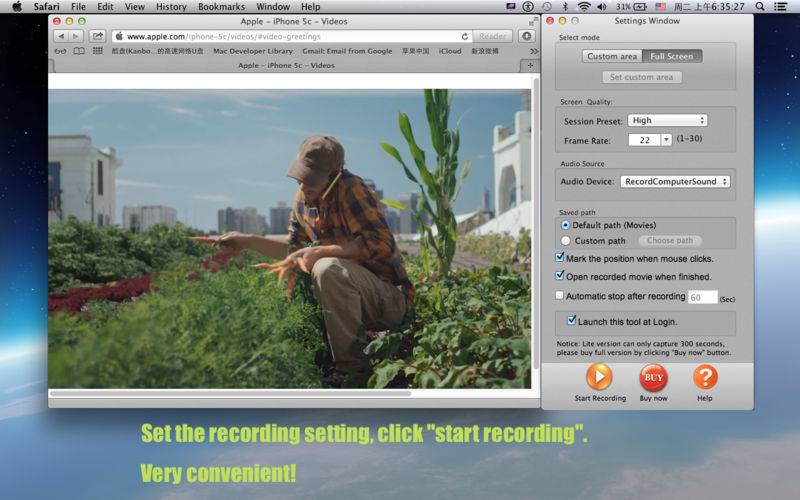Open the Help menu in menu bar
The image size is (800, 500).
310,7
